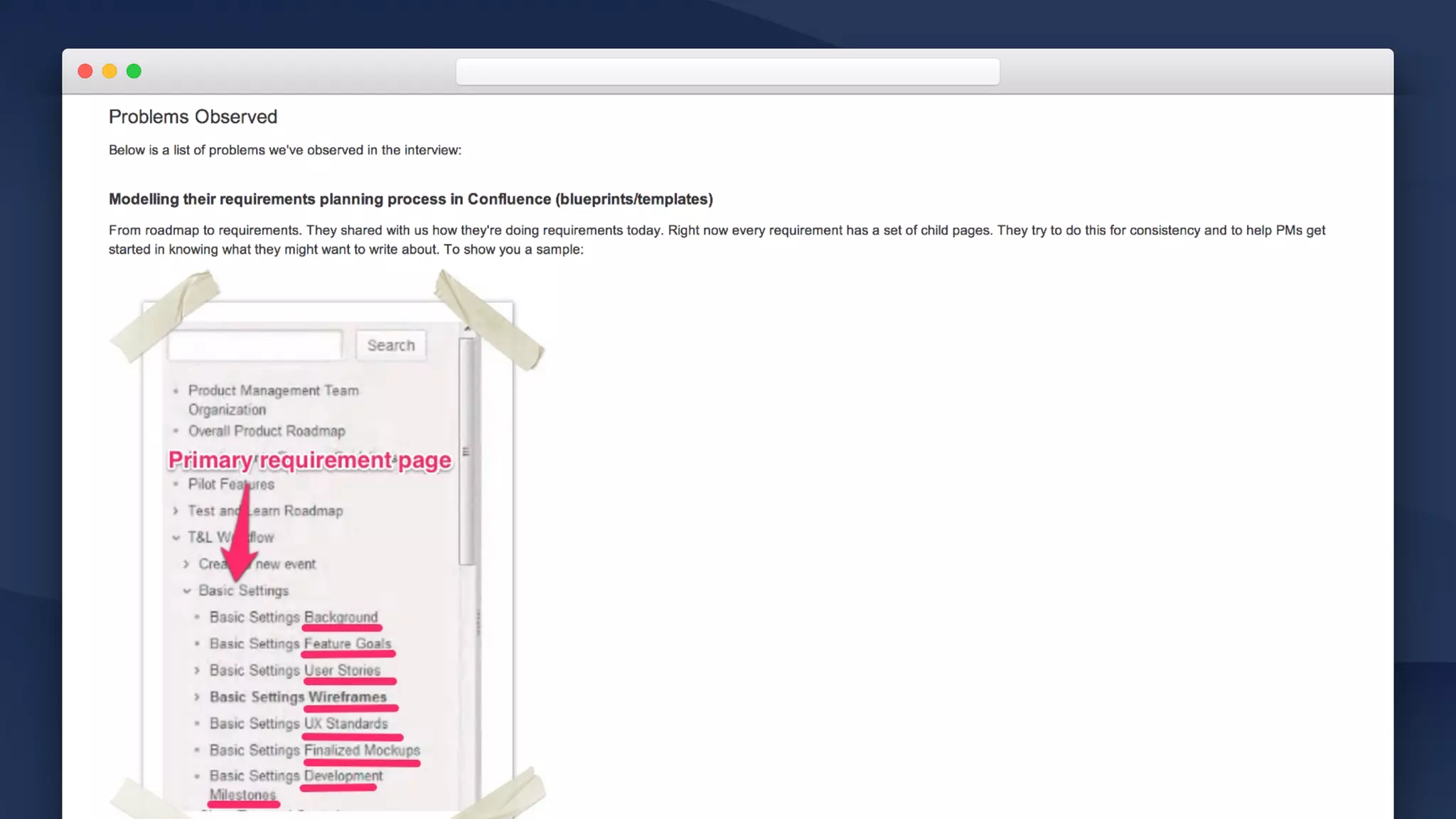Click the red close window button
1456x819 pixels.
[85, 71]
